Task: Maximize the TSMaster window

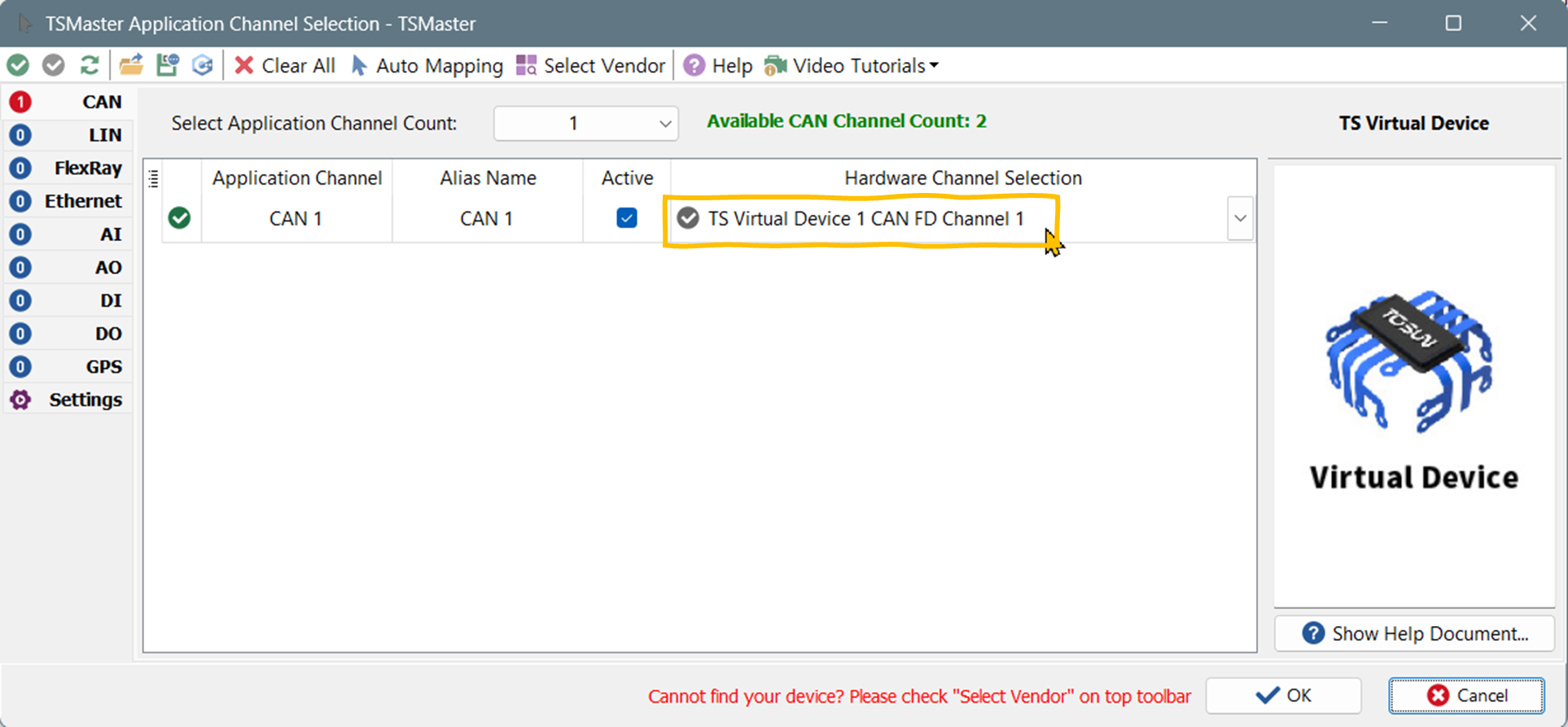Action: [x=1453, y=23]
